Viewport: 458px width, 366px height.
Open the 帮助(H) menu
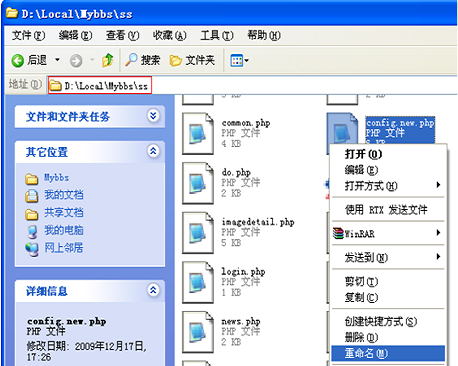[x=264, y=35]
